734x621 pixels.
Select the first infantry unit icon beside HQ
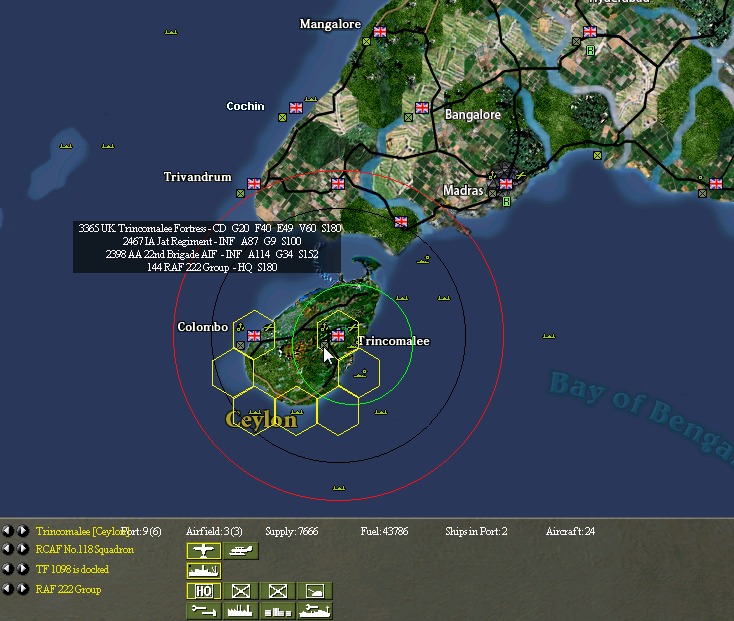[241, 591]
